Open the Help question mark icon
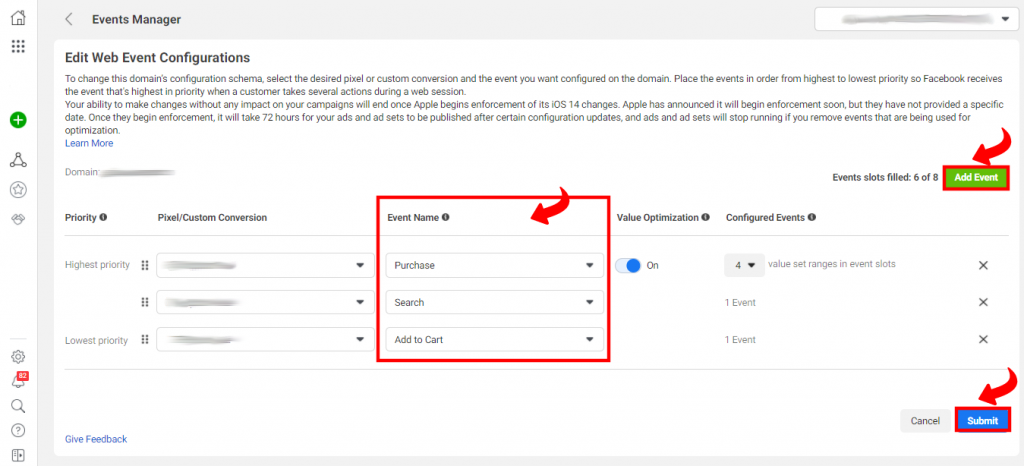Viewport: 1024px width, 466px height. coord(18,430)
